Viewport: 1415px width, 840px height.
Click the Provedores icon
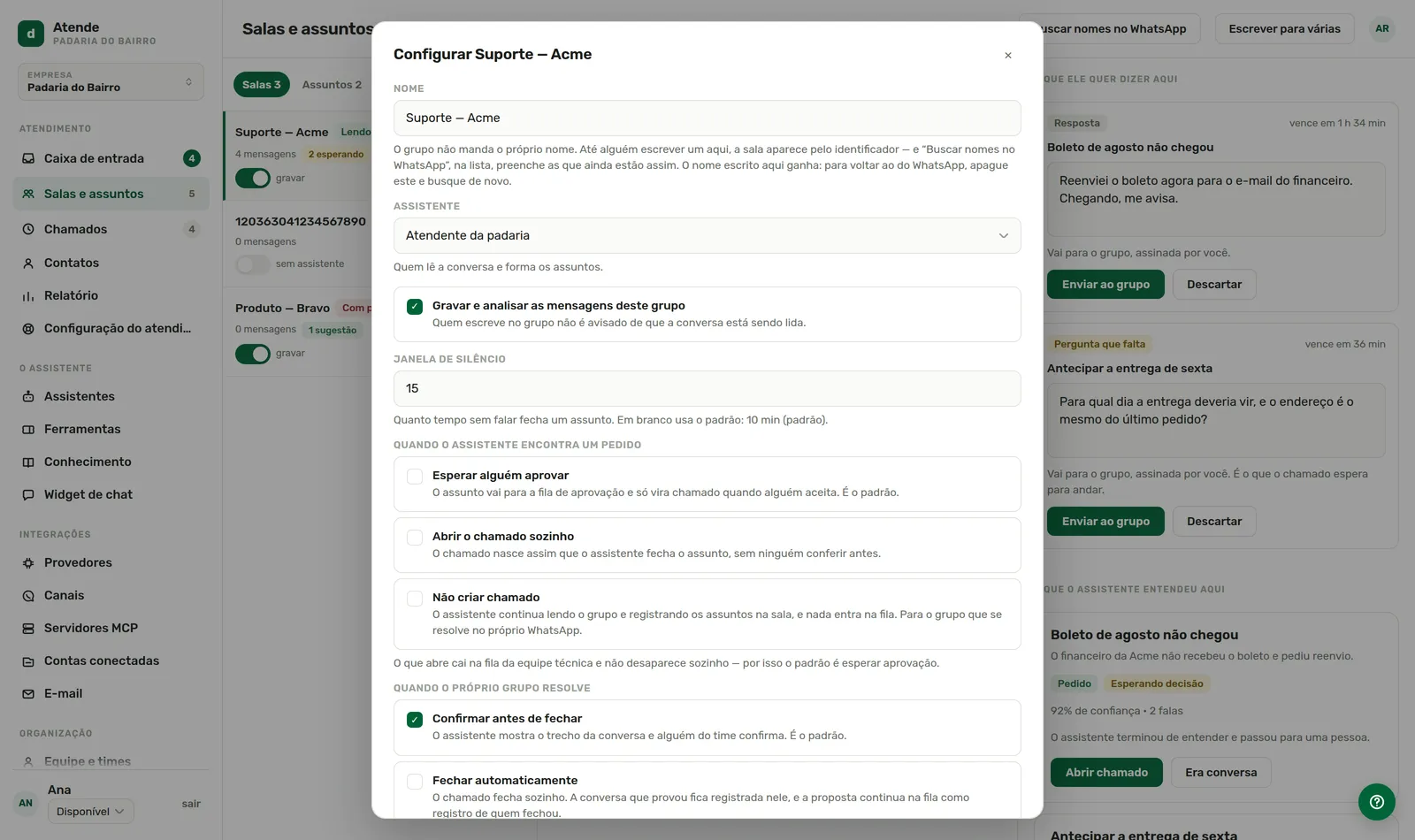click(x=28, y=562)
